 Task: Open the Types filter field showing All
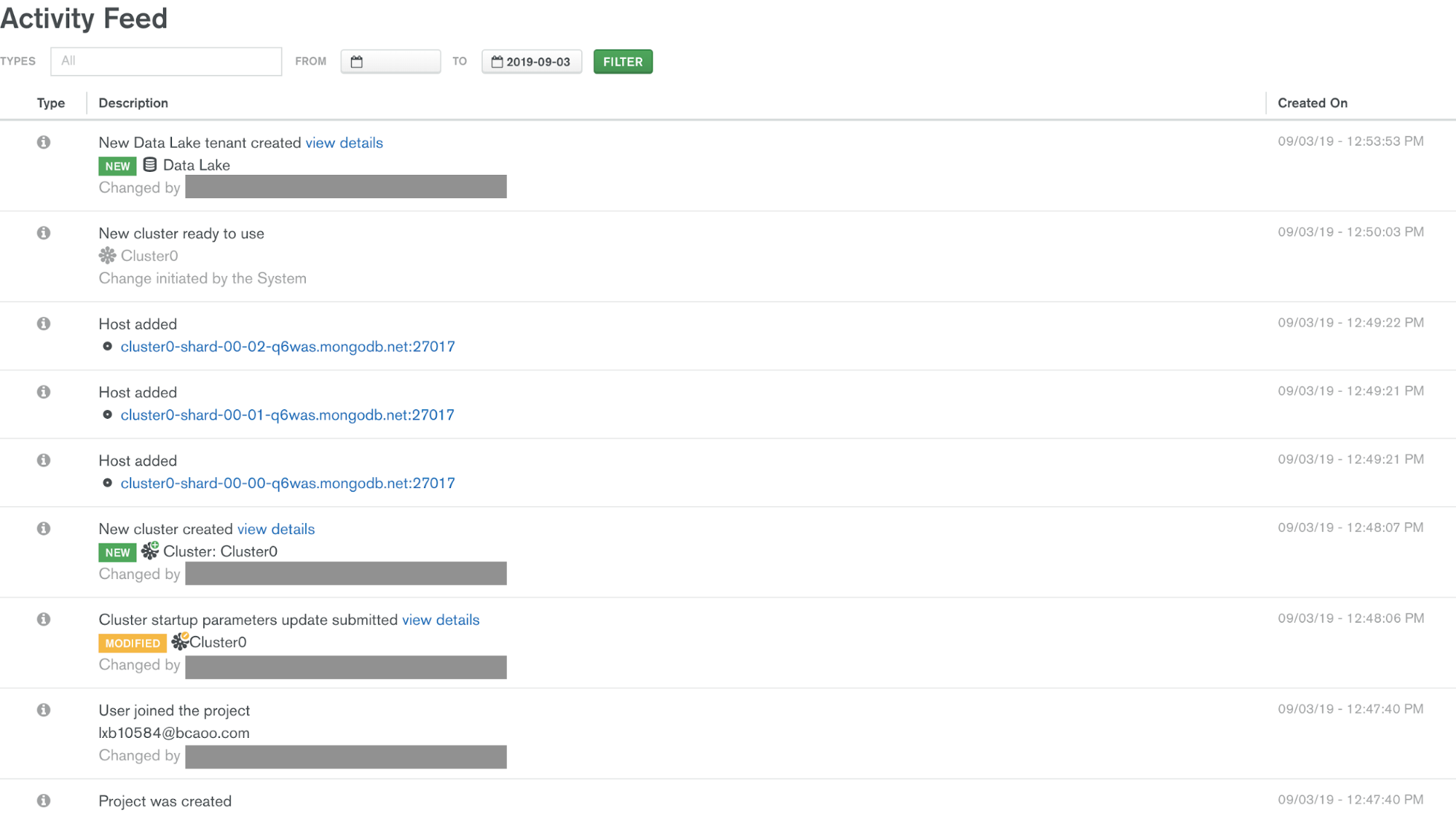click(x=166, y=61)
